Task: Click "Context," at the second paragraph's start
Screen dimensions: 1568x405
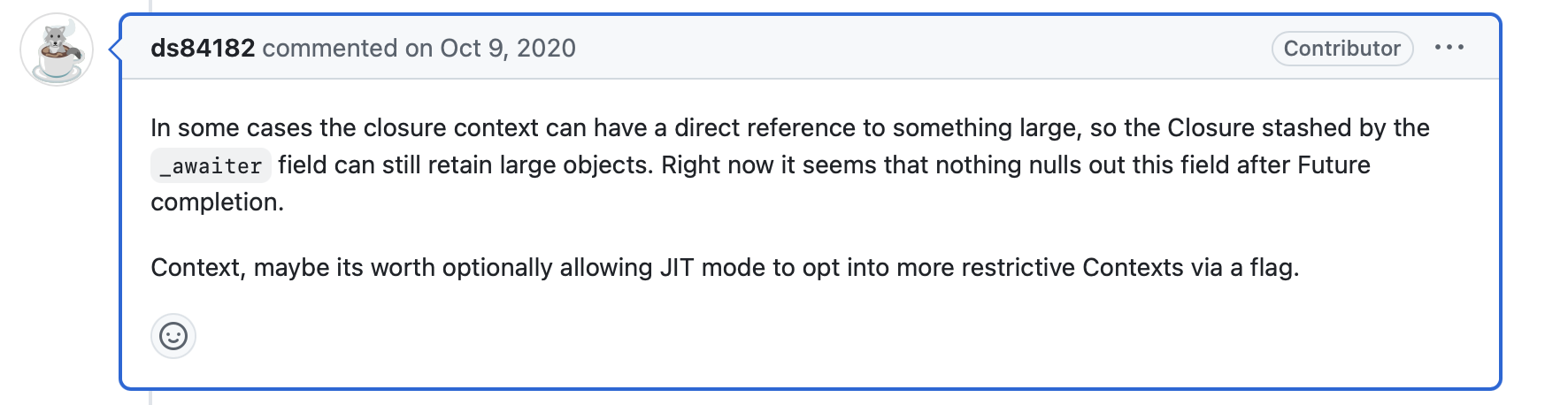Action: [198, 267]
